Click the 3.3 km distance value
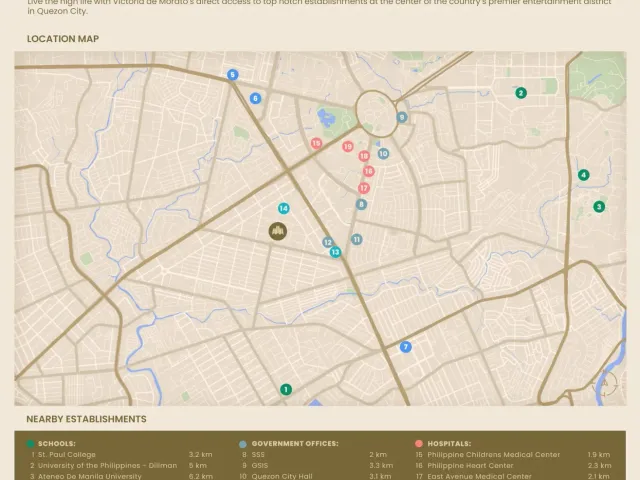This screenshot has width=640, height=480. 381,466
